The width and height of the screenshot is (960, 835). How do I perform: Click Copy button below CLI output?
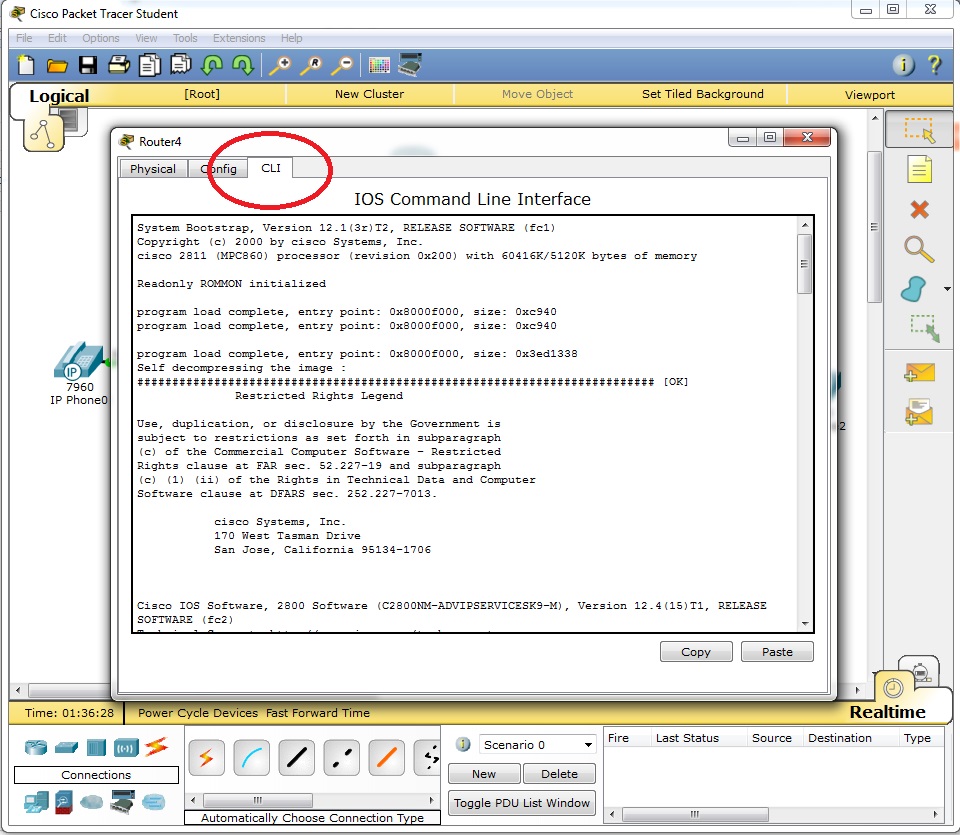point(696,652)
